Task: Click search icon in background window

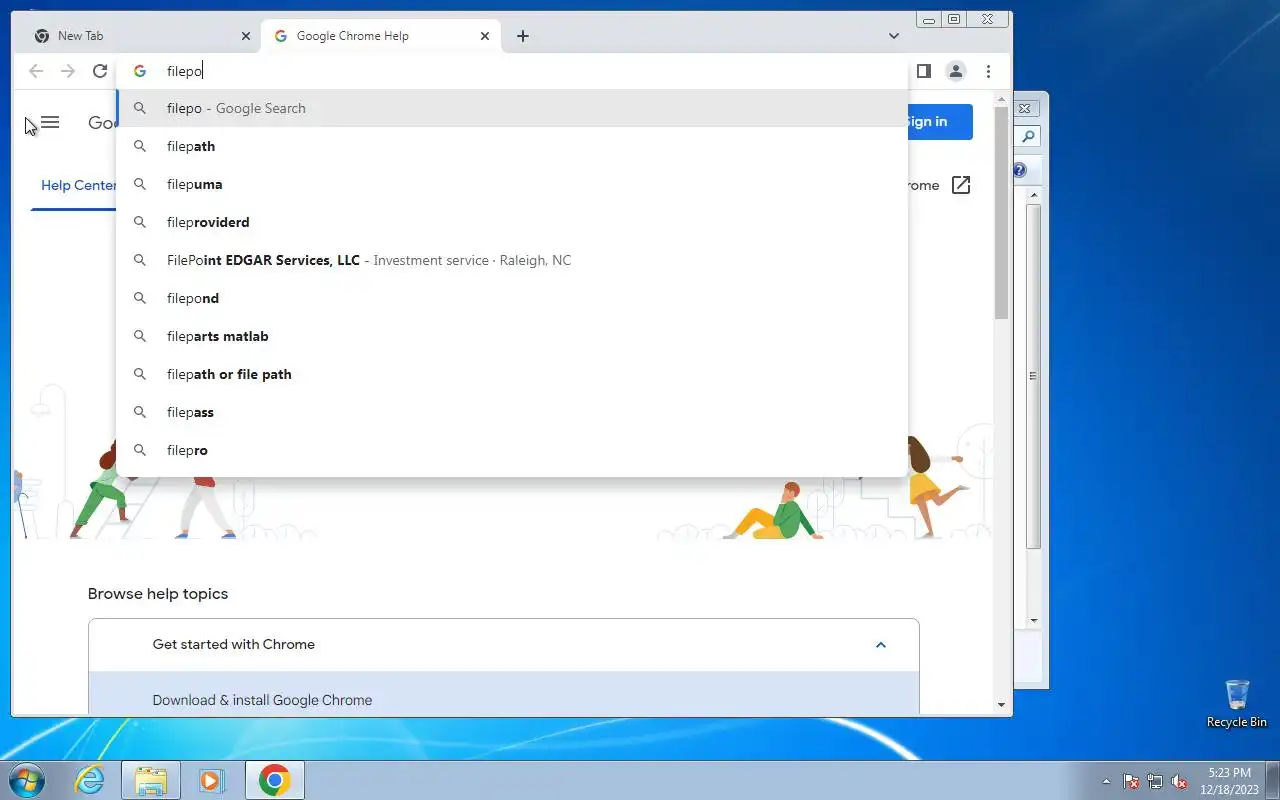Action: [1029, 137]
